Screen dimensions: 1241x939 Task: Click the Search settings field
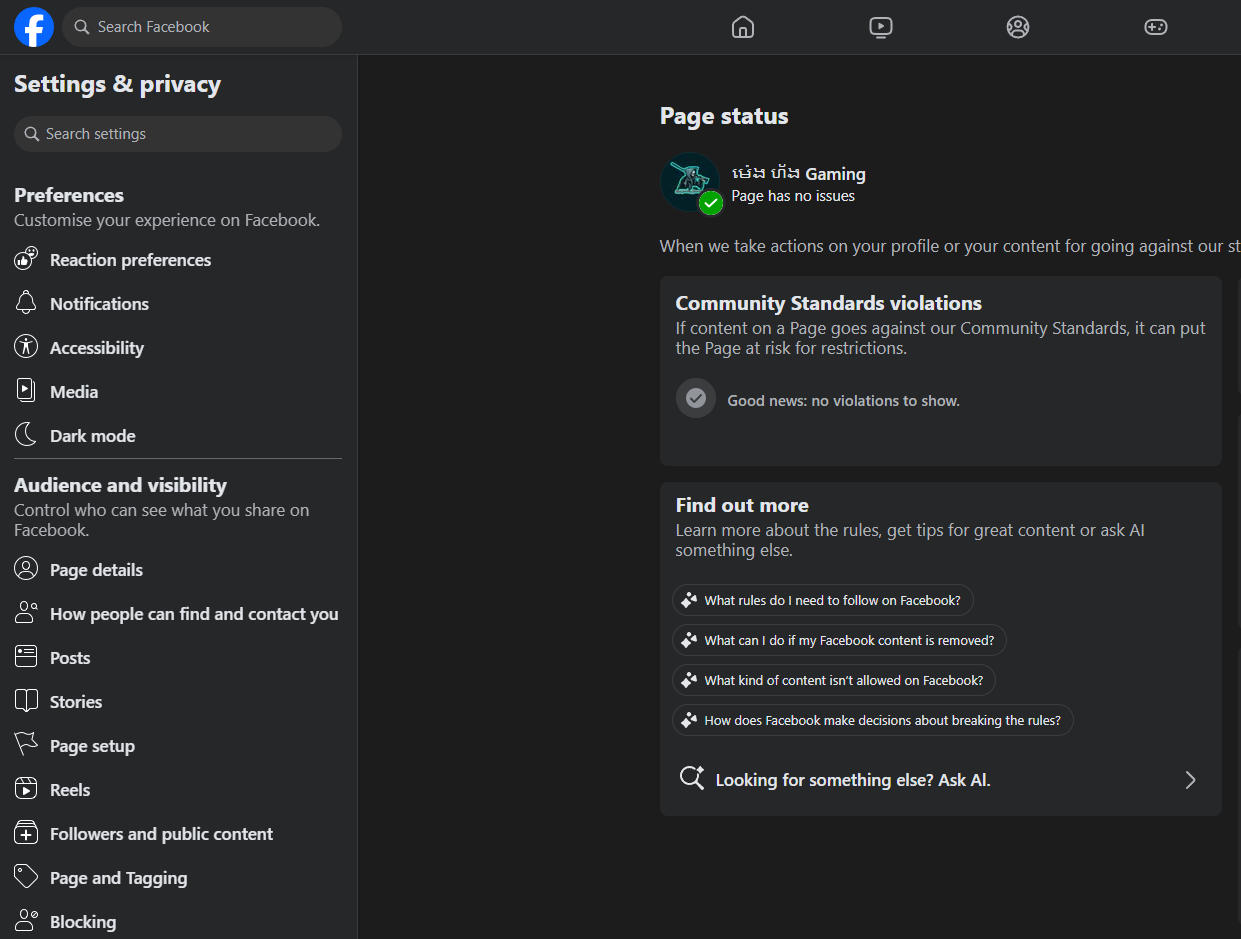(x=178, y=134)
